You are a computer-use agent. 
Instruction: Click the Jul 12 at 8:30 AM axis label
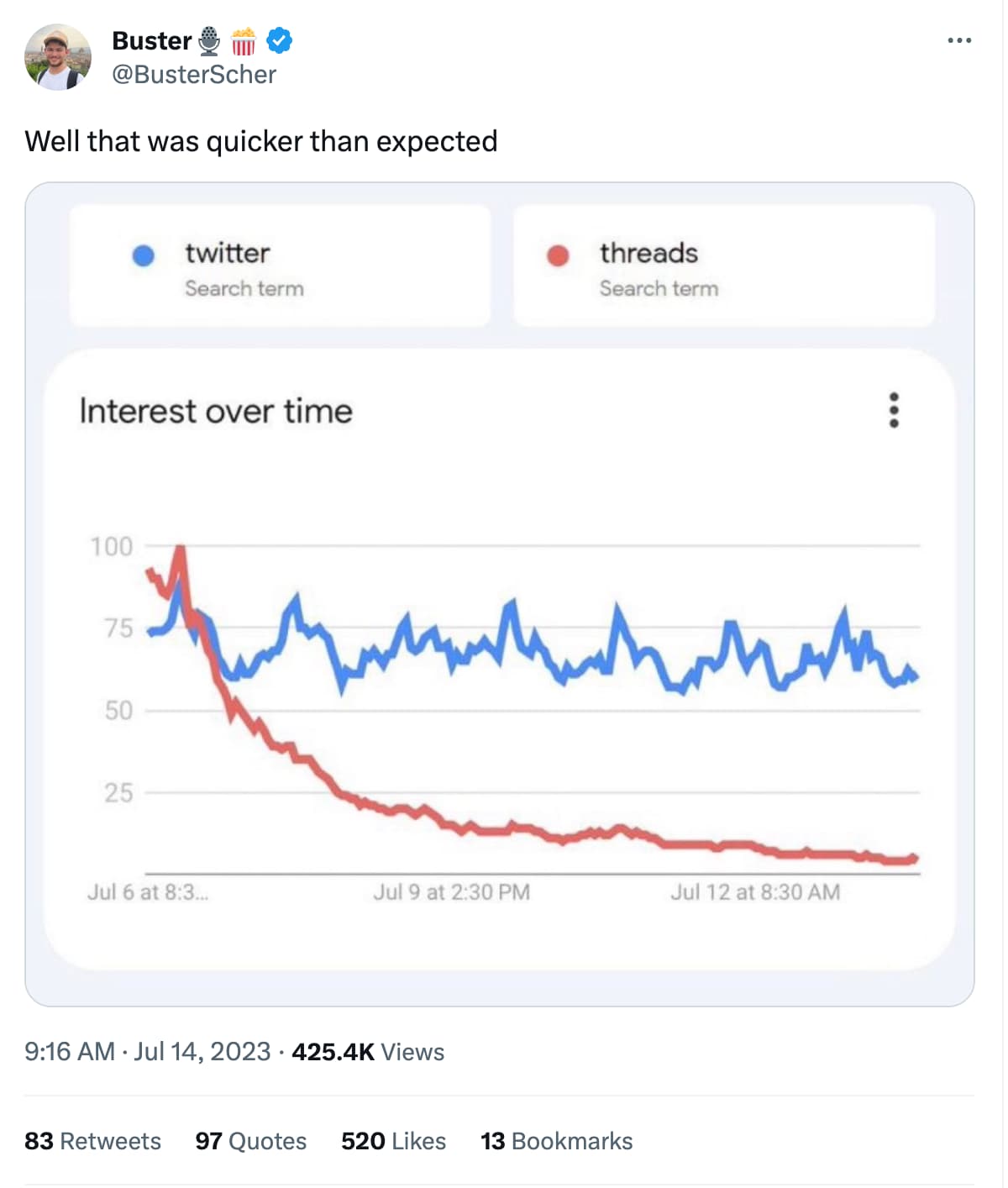click(754, 892)
